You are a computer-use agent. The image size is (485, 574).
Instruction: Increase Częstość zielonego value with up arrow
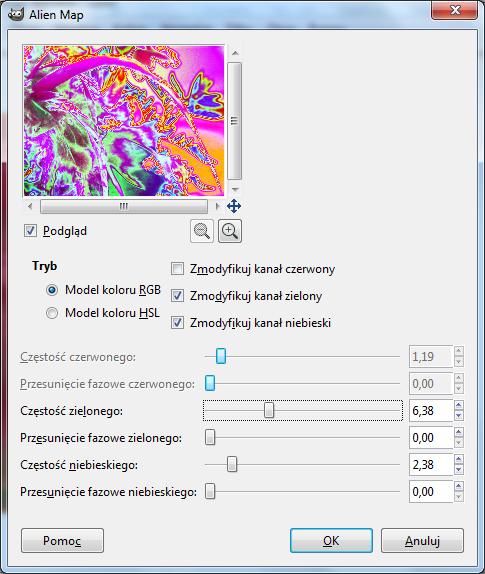click(459, 405)
